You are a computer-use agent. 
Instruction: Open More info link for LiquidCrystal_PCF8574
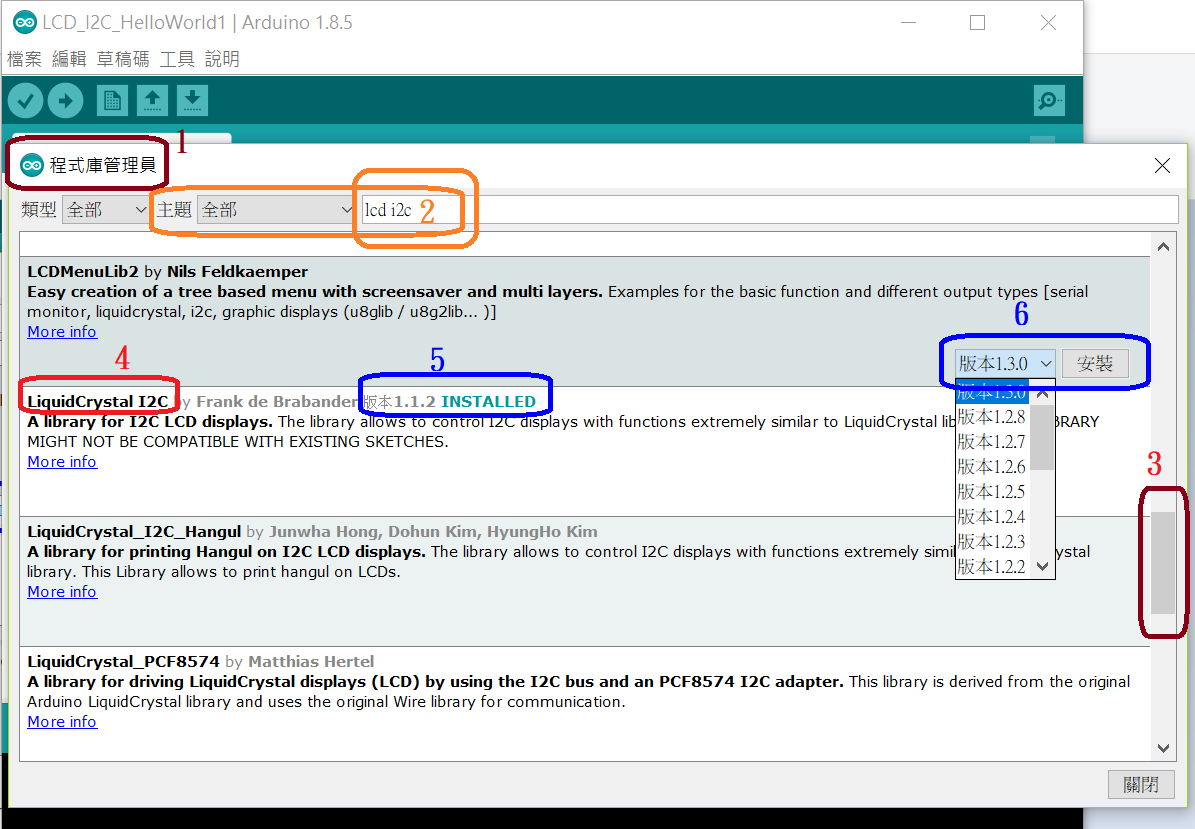[62, 722]
